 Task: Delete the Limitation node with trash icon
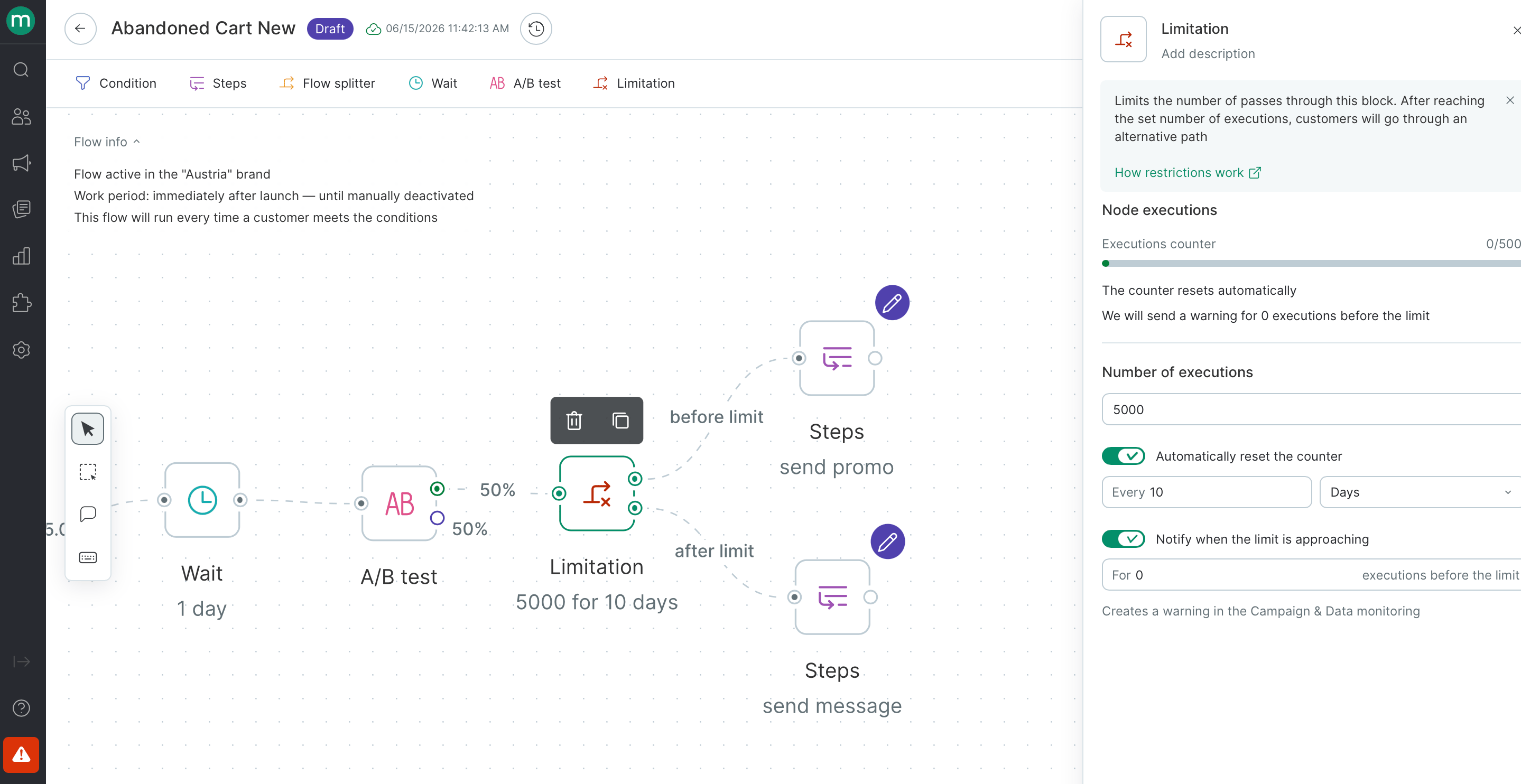tap(574, 421)
